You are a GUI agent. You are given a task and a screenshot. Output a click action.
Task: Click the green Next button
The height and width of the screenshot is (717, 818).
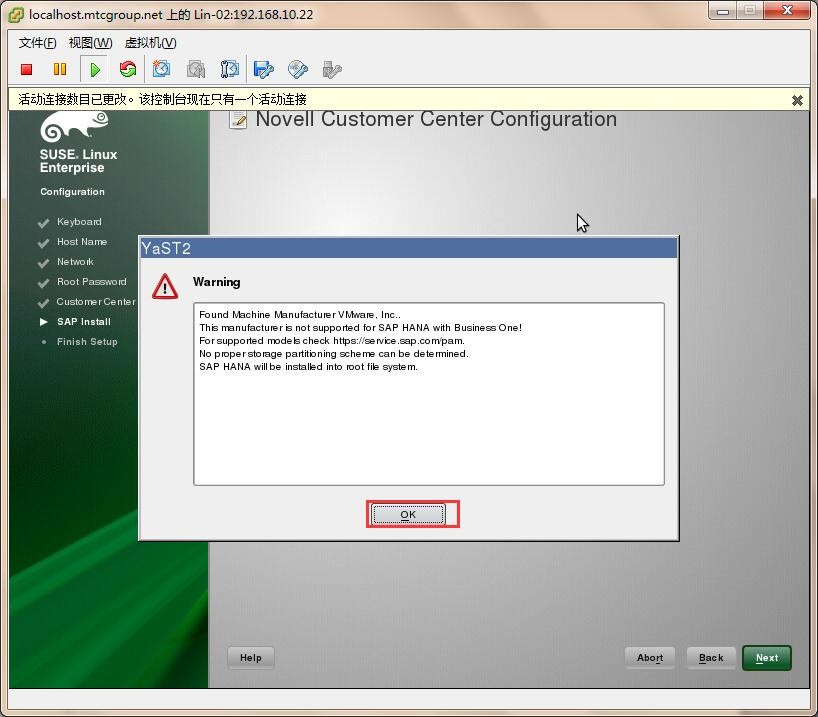(767, 658)
